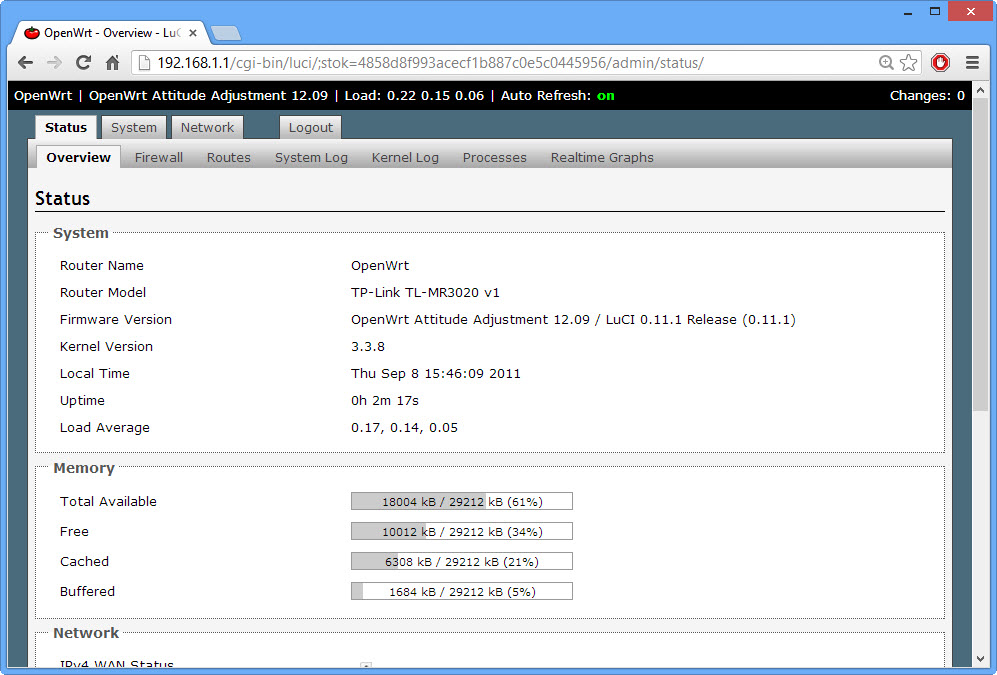Select the kernel version value 3.3.8
This screenshot has width=997, height=675.
(368, 346)
